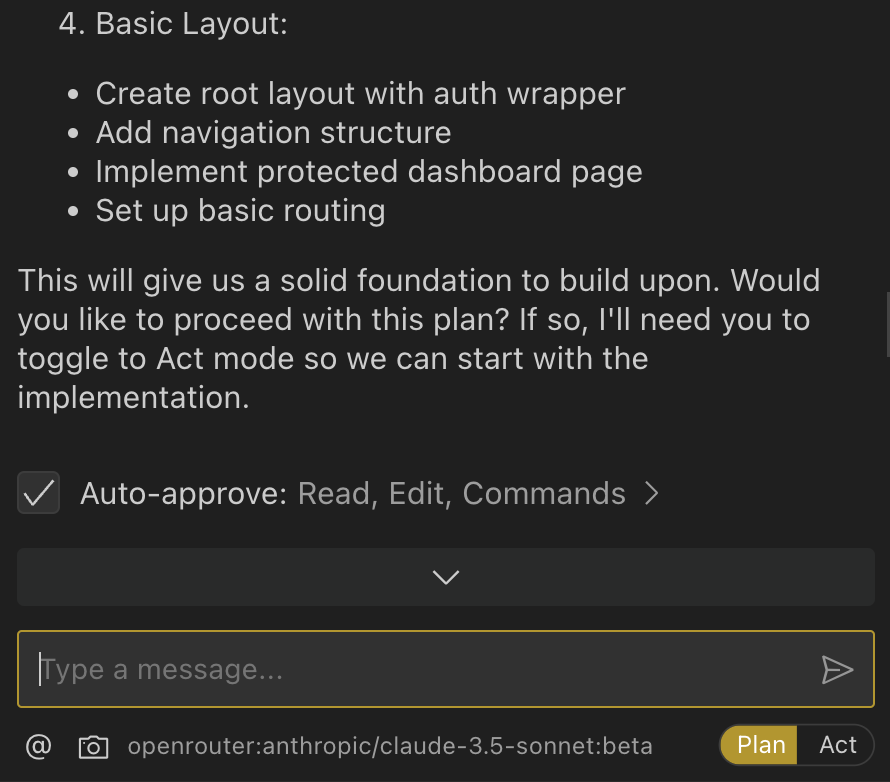890x782 pixels.
Task: Click the "Add navigation structure" bullet
Action: coord(273,133)
